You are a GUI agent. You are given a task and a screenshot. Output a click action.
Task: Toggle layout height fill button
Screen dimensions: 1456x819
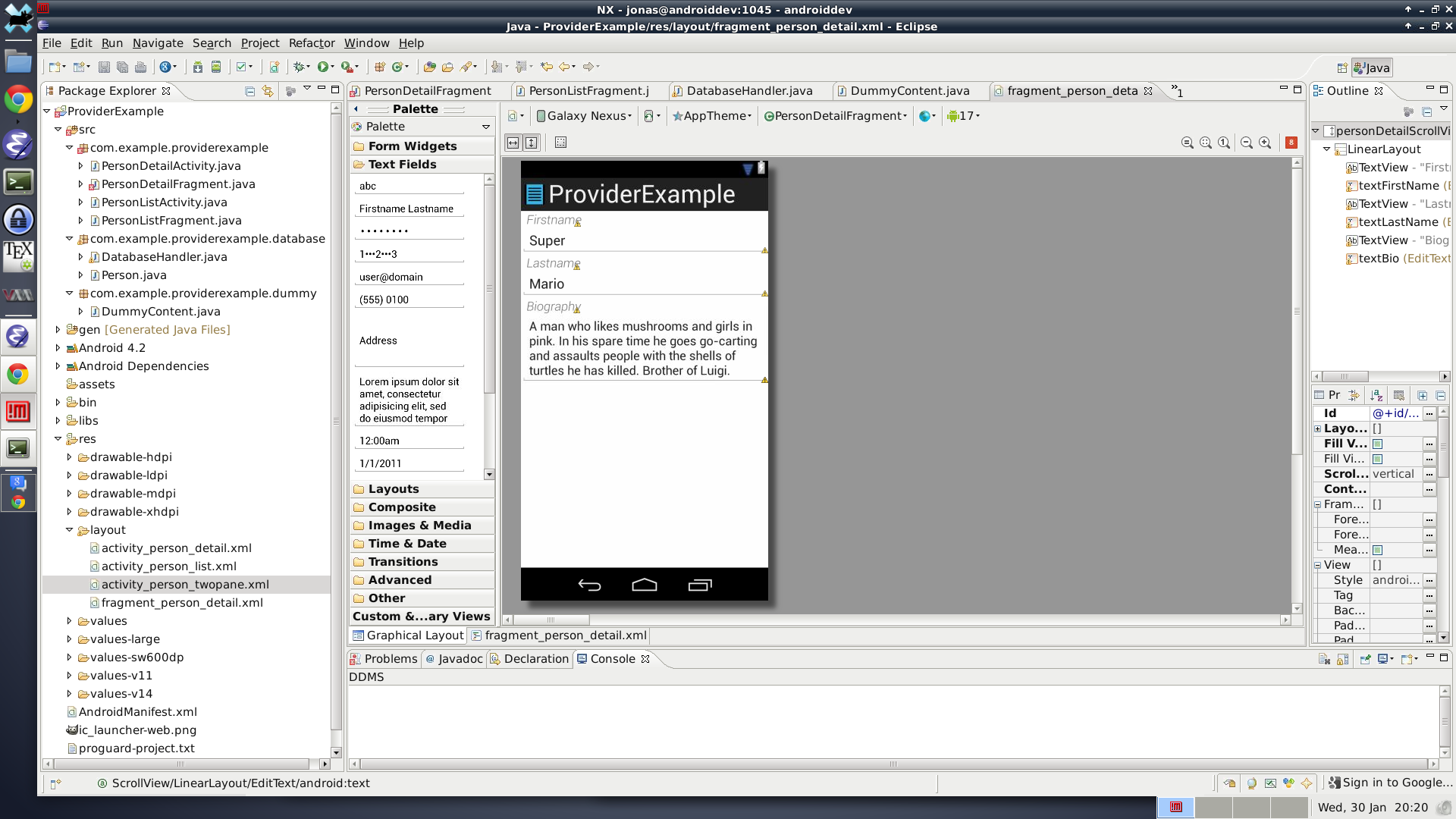click(x=532, y=143)
